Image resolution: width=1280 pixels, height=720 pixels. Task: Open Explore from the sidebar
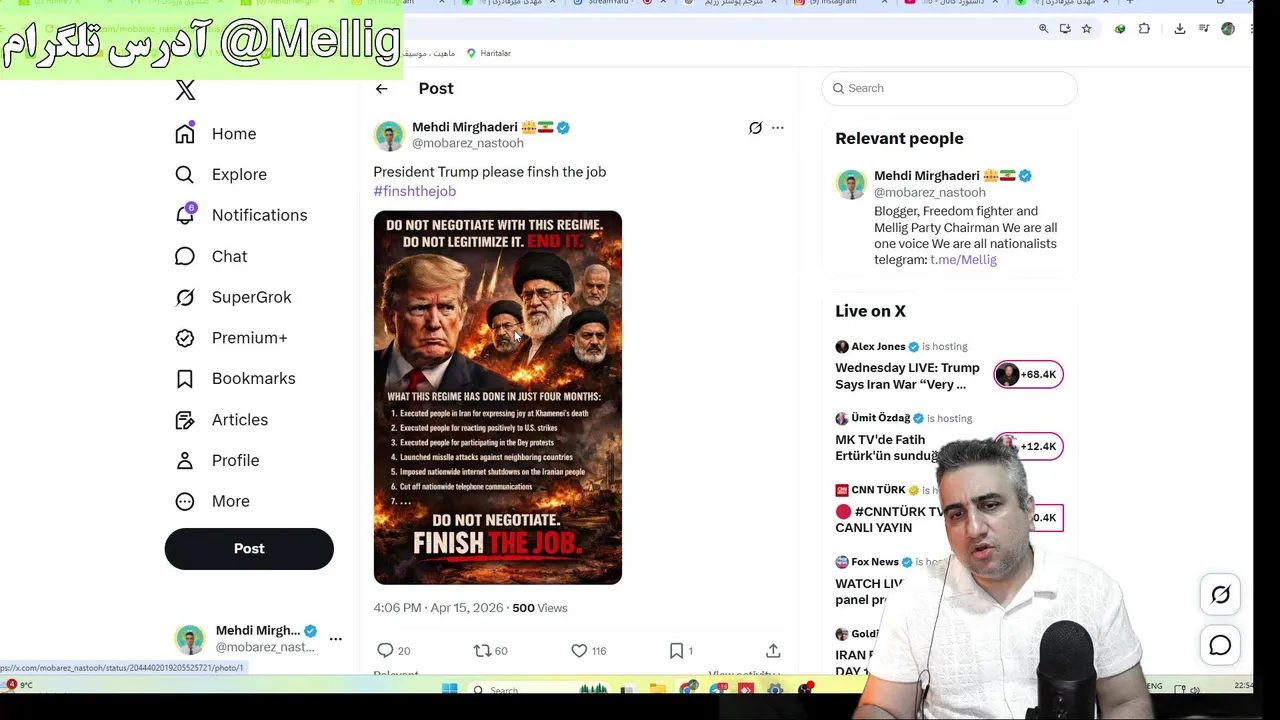click(x=221, y=174)
